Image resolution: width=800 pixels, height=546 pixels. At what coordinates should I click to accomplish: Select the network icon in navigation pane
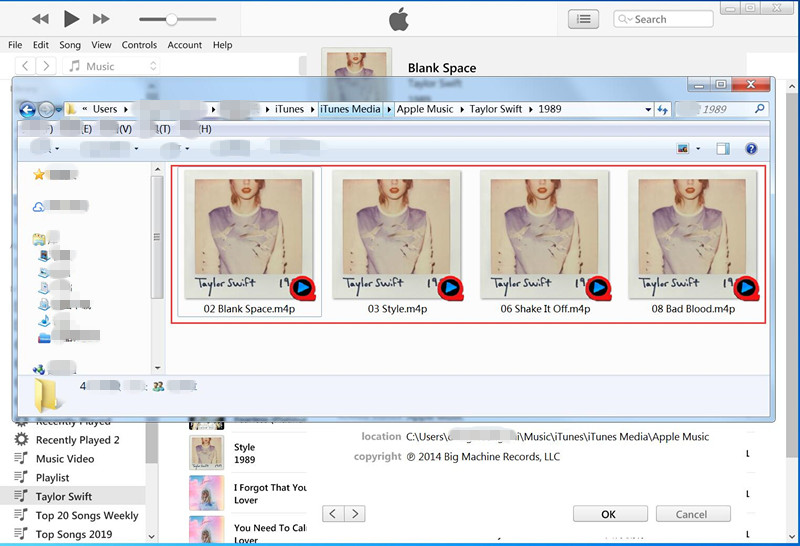[39, 368]
